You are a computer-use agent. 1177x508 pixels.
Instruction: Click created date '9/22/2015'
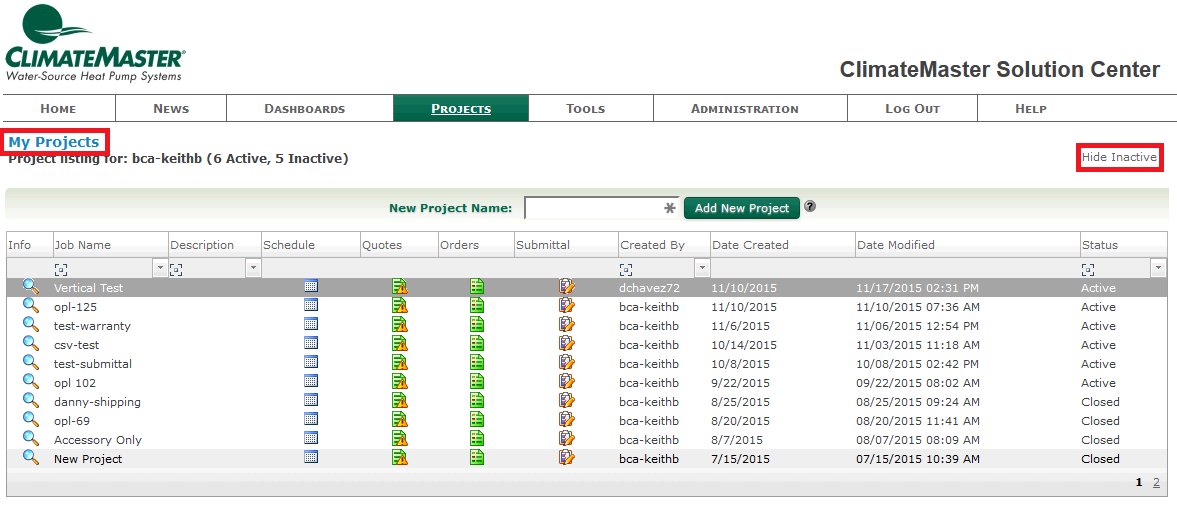[739, 383]
